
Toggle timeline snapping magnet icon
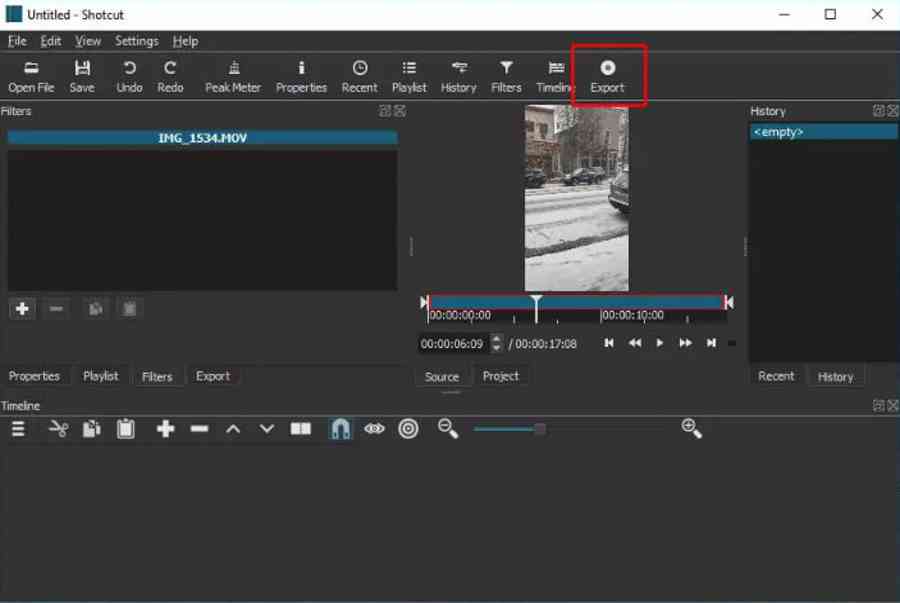coord(340,429)
